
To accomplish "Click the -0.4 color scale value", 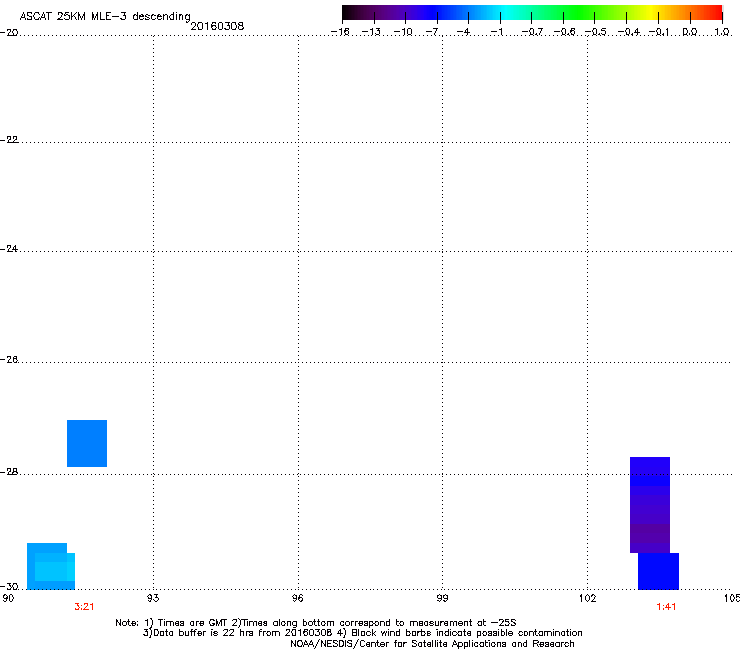I will [628, 32].
